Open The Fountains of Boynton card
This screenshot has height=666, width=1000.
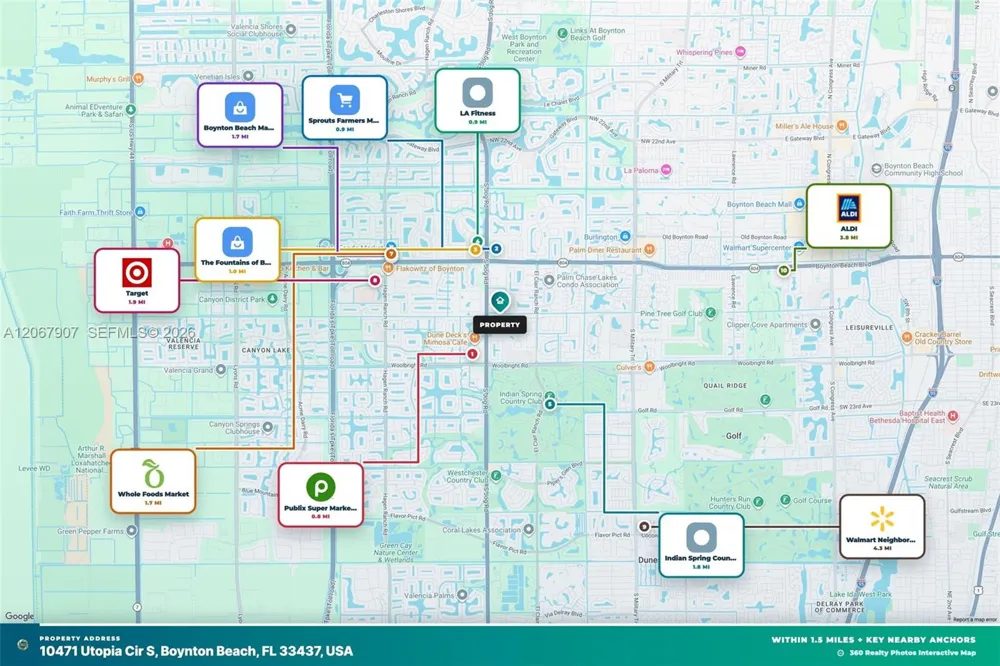[237, 249]
